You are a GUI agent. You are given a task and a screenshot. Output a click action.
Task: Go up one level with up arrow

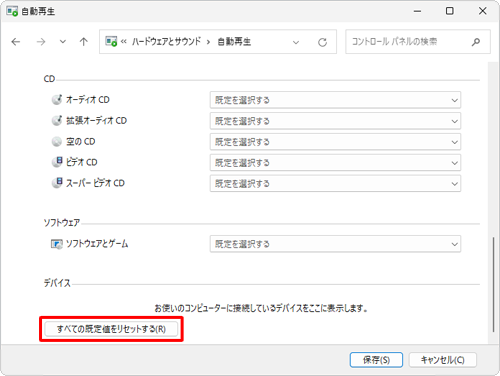[x=84, y=42]
